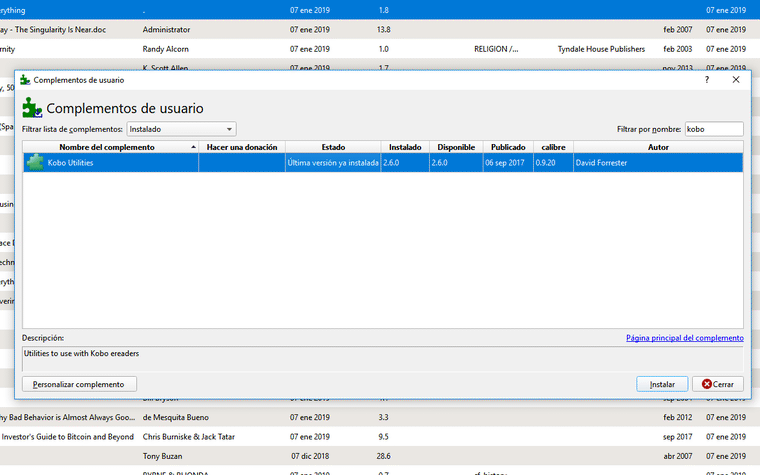Viewport: 760px width, 475px height.
Task: Select the de Mesquita Bueno author row
Action: 175,417
